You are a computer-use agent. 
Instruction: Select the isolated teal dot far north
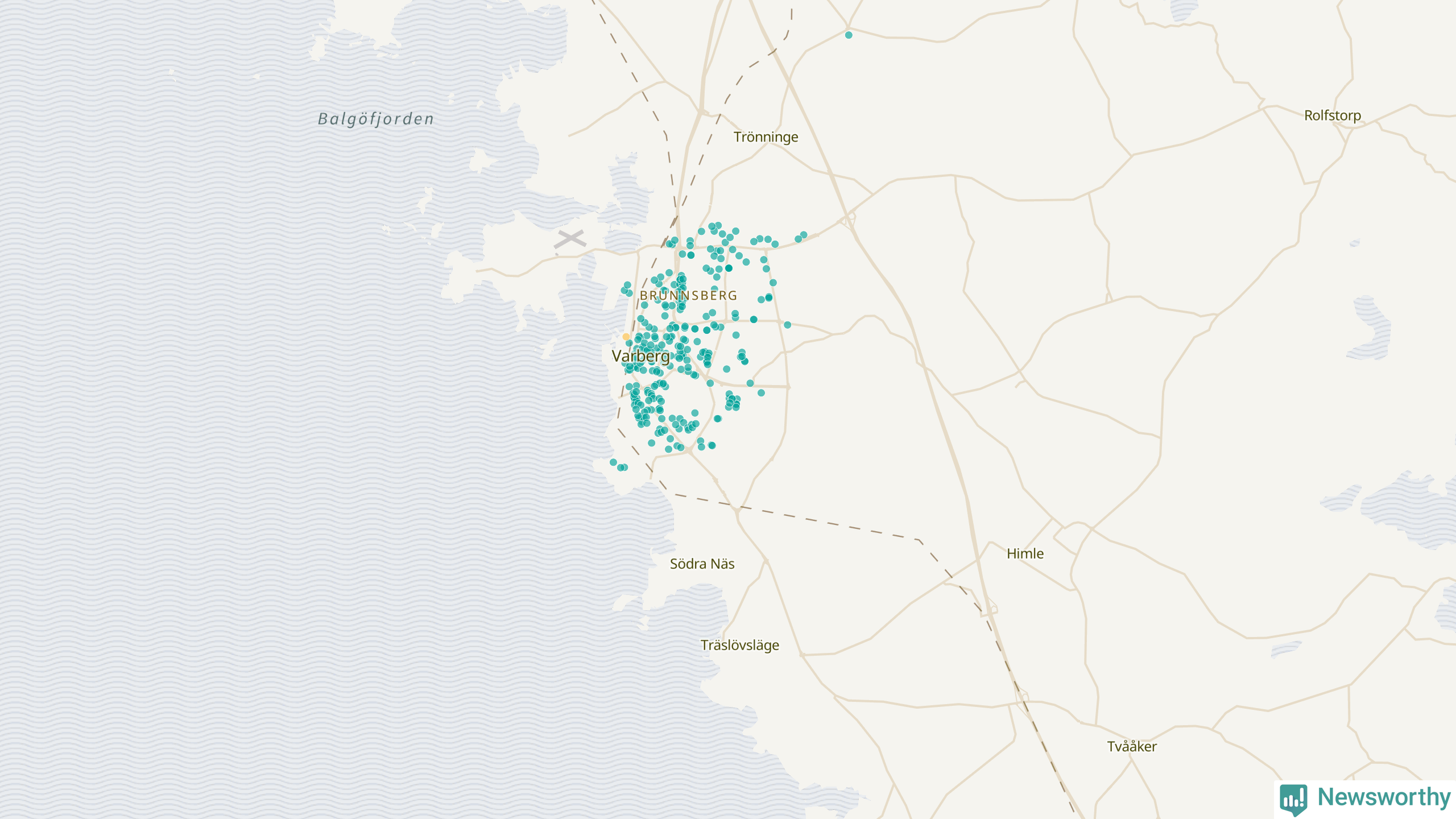click(x=849, y=35)
